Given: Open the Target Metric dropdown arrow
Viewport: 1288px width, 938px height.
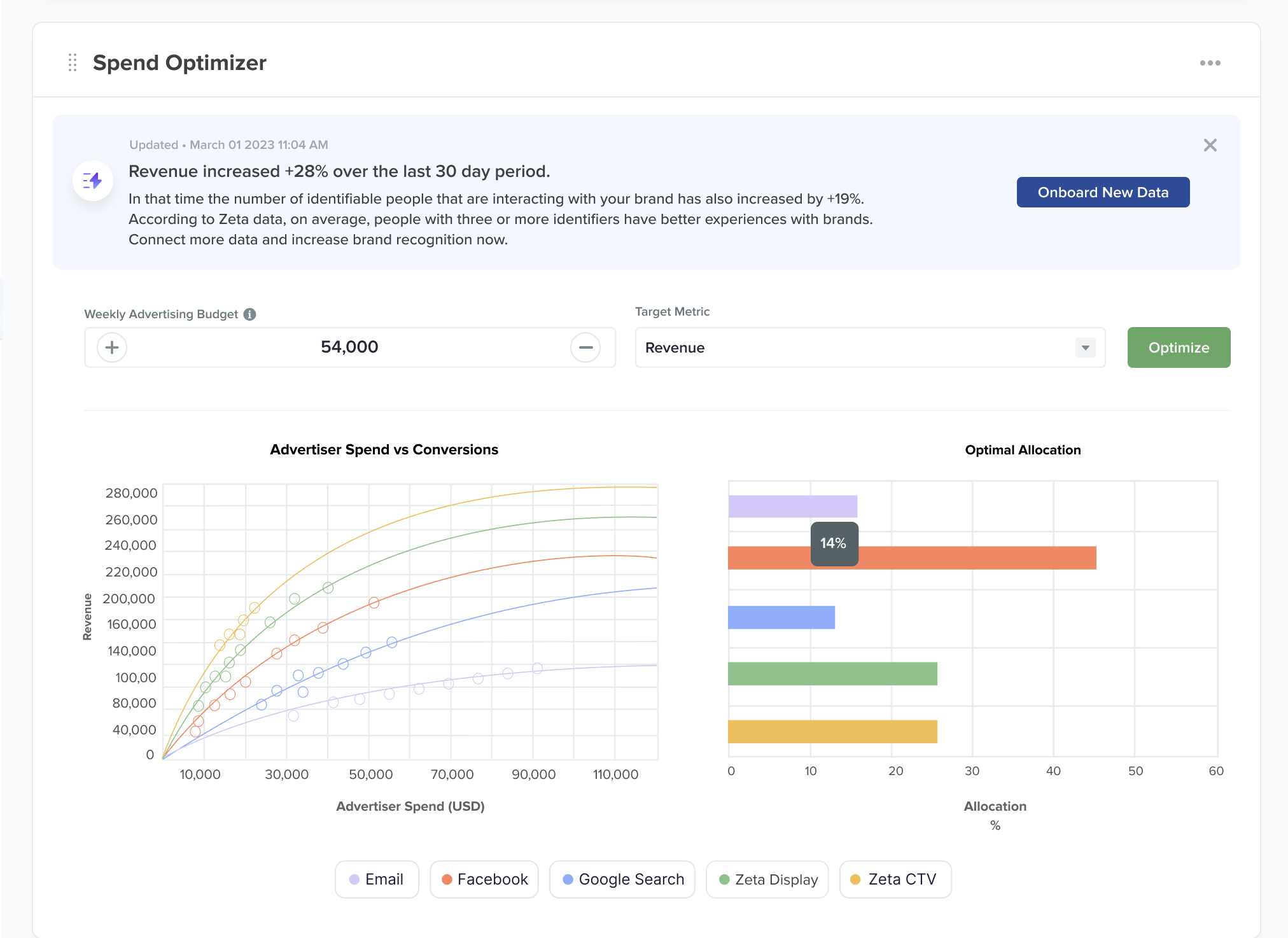Looking at the screenshot, I should coord(1085,347).
